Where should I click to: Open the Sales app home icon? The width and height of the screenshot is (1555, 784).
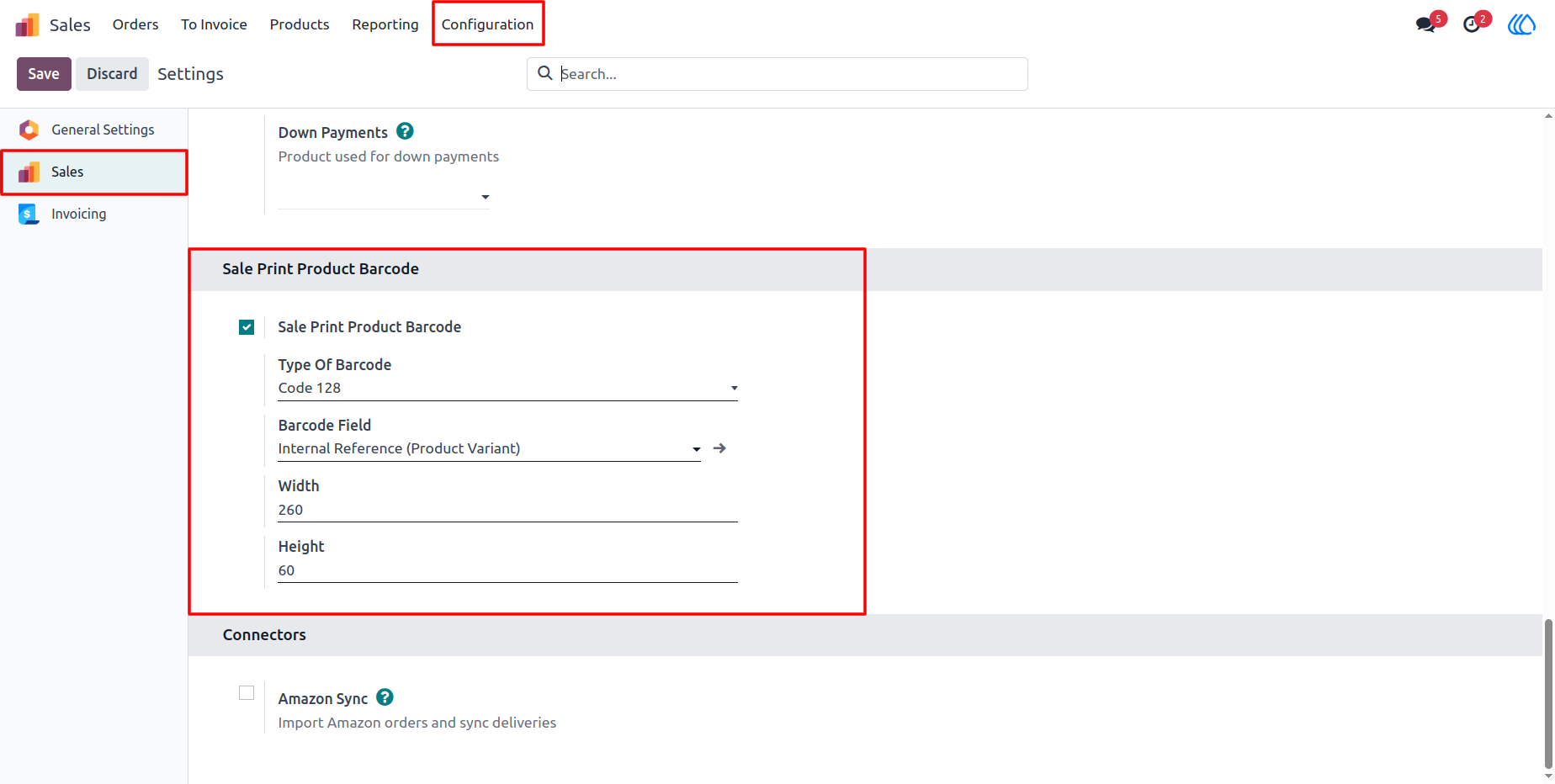27,24
